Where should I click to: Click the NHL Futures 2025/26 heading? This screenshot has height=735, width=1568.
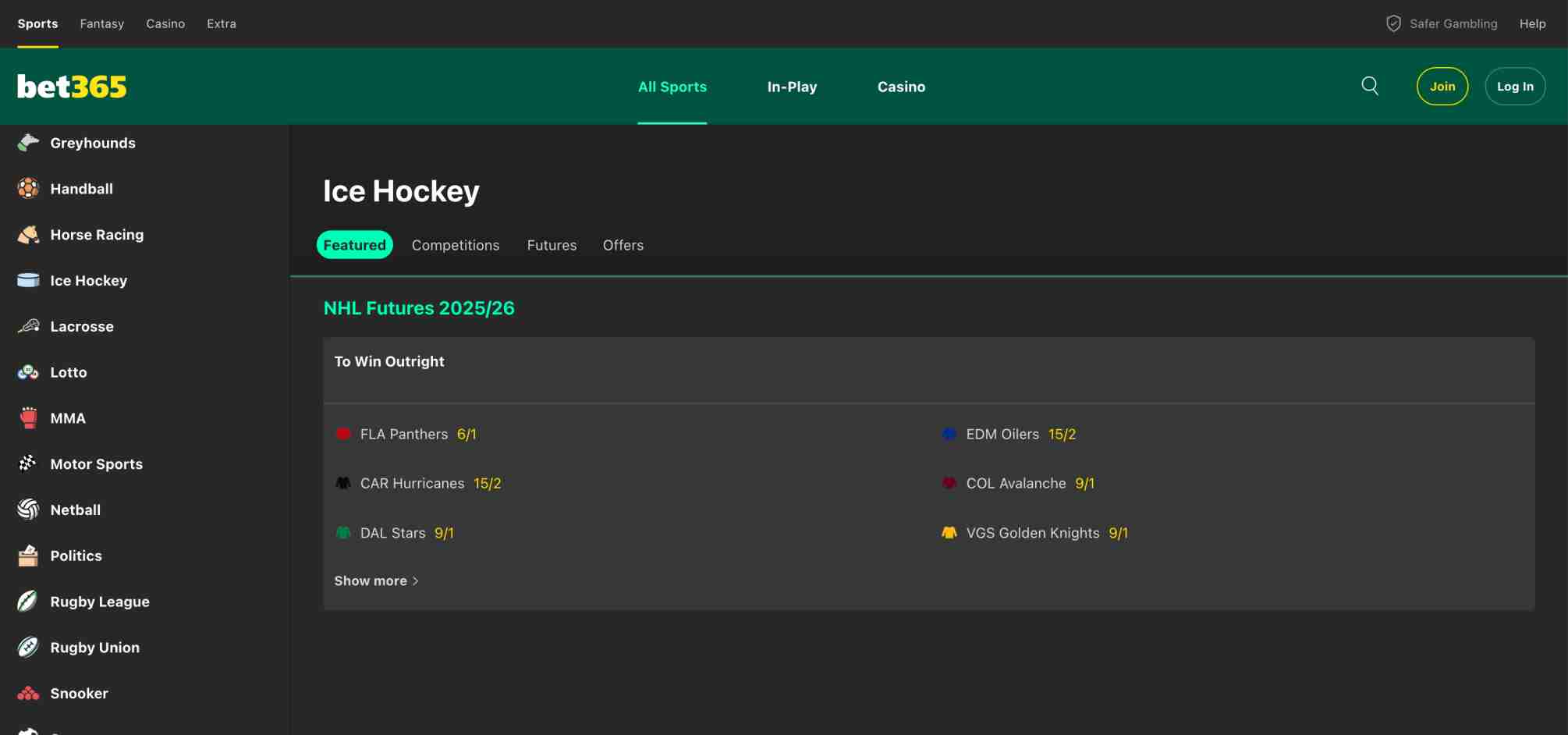pos(419,308)
